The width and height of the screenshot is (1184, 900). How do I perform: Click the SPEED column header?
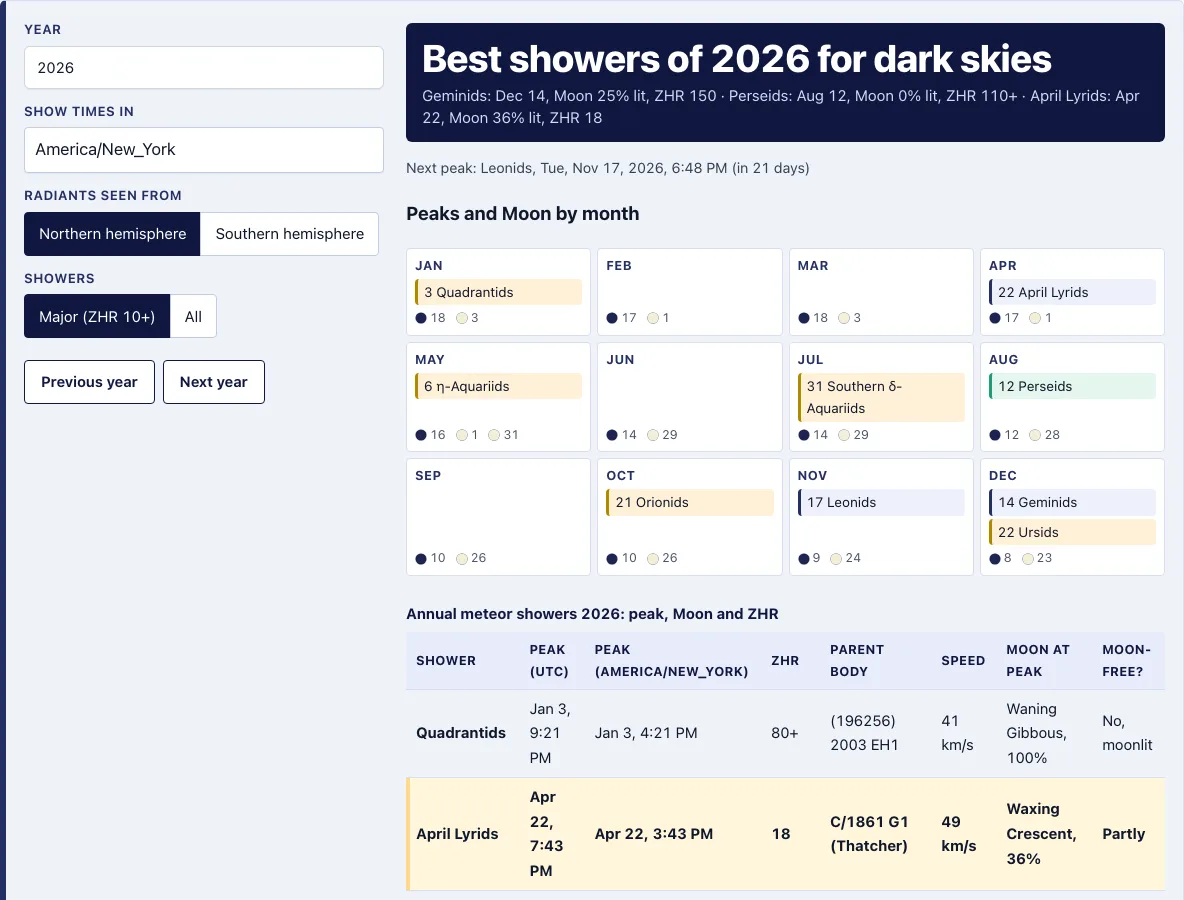point(963,661)
